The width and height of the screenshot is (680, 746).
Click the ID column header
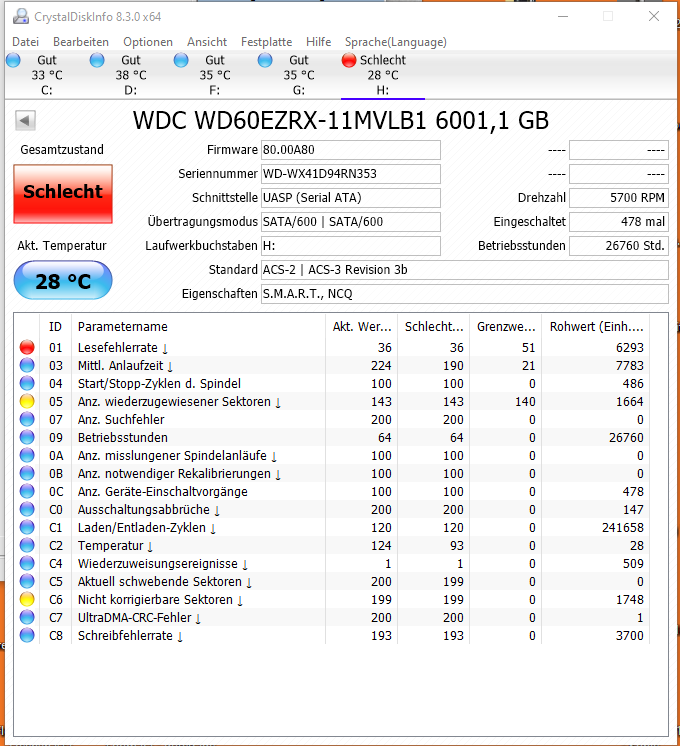coord(56,327)
